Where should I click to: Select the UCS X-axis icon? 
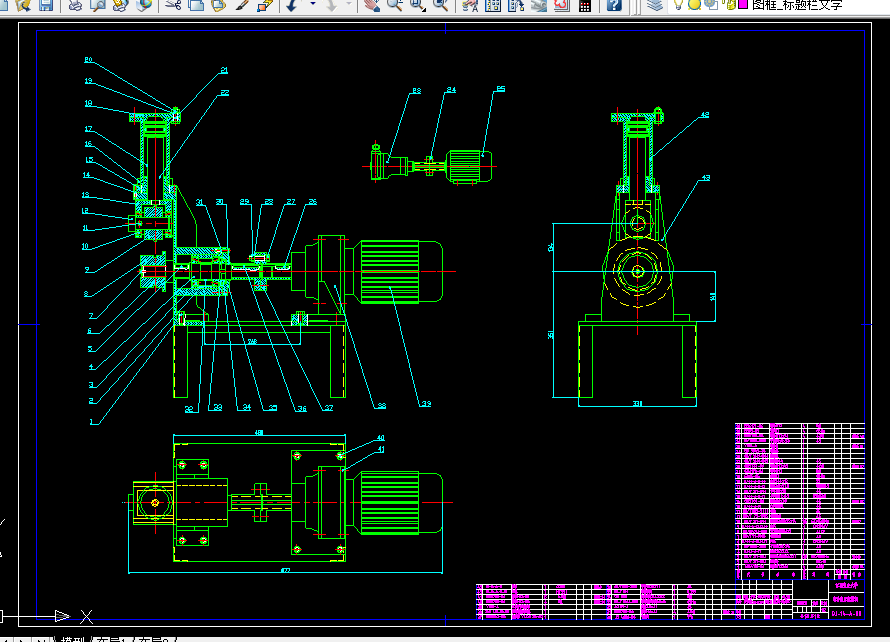86,616
